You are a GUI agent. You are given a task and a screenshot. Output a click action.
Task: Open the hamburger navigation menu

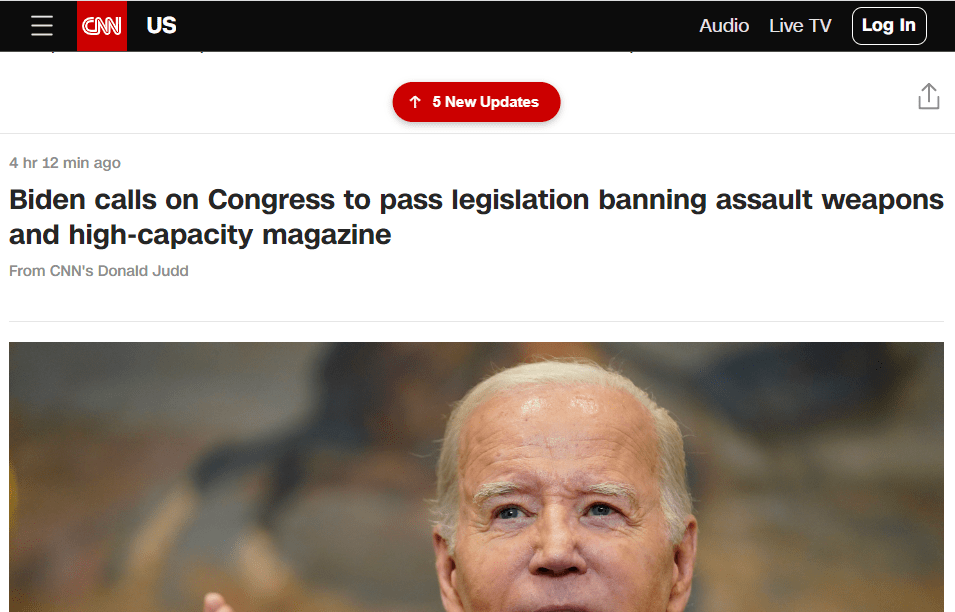pos(41,26)
